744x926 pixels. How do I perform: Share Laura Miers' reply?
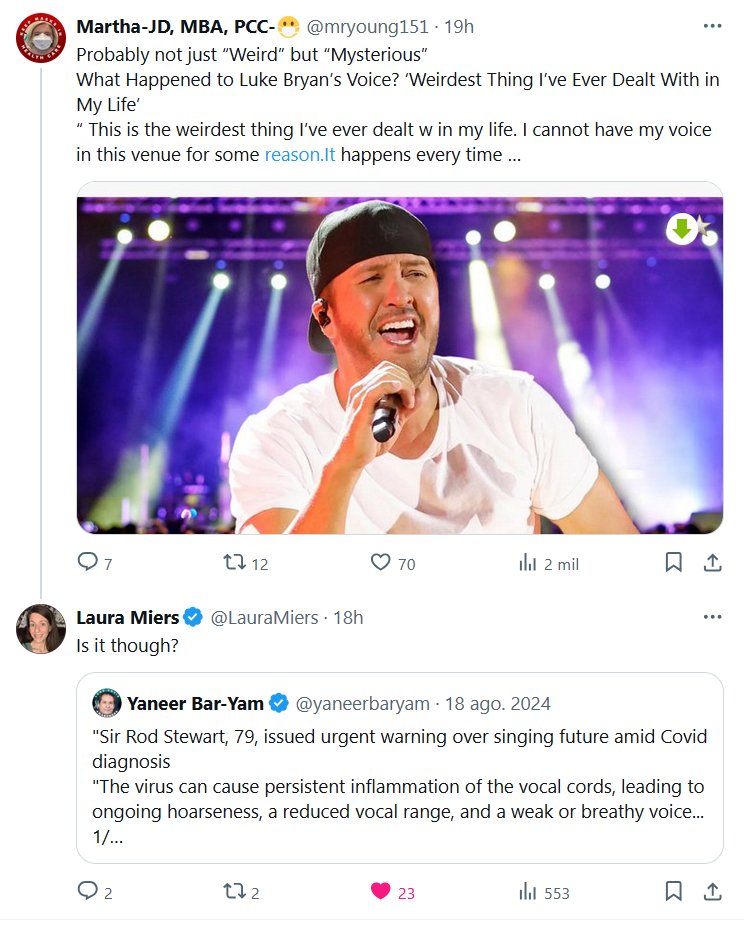(712, 891)
